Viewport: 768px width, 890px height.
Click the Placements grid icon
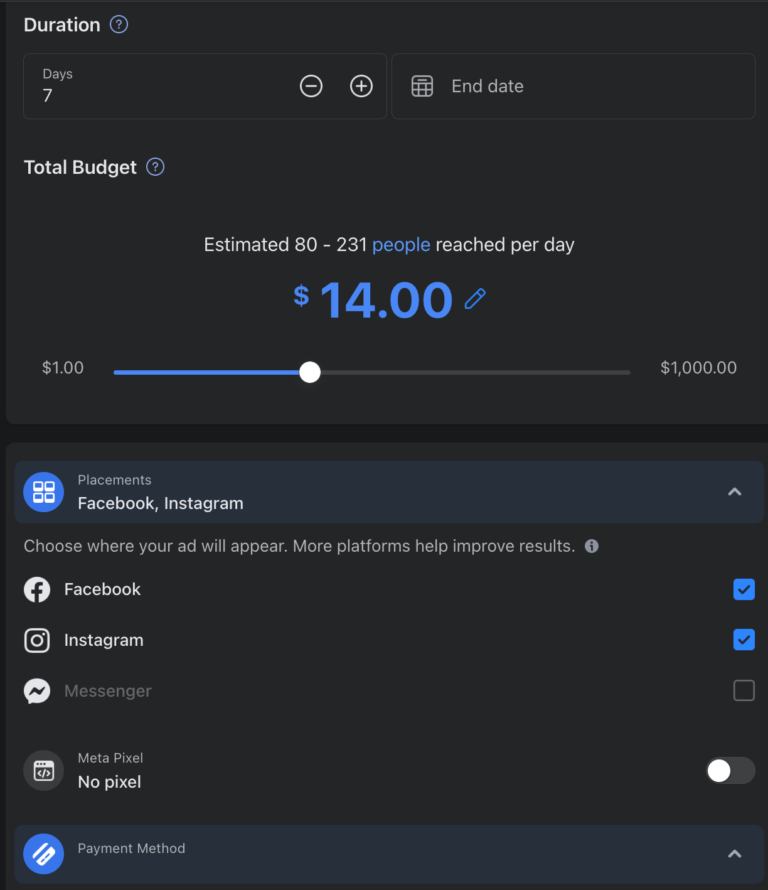pyautogui.click(x=43, y=492)
